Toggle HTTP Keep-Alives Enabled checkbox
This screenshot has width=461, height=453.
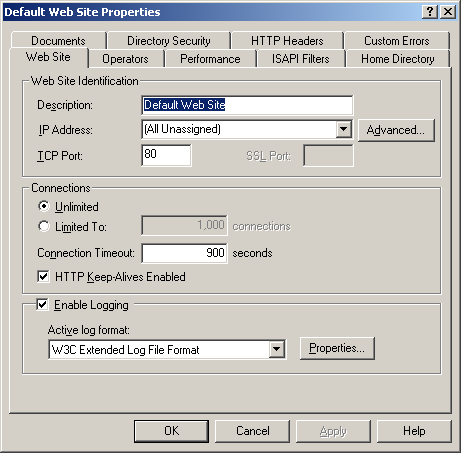[x=43, y=276]
